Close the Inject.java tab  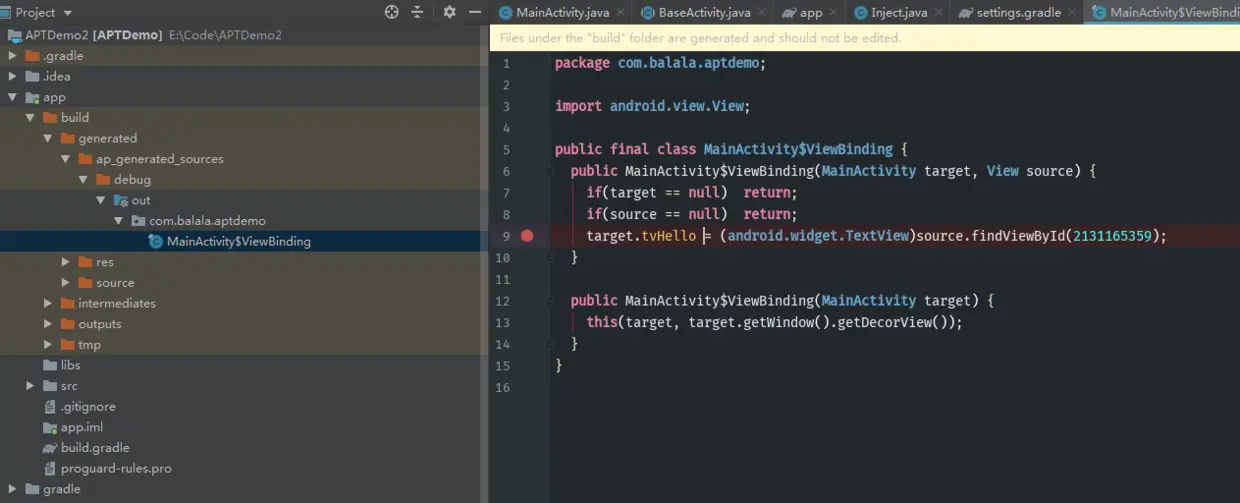(x=940, y=13)
